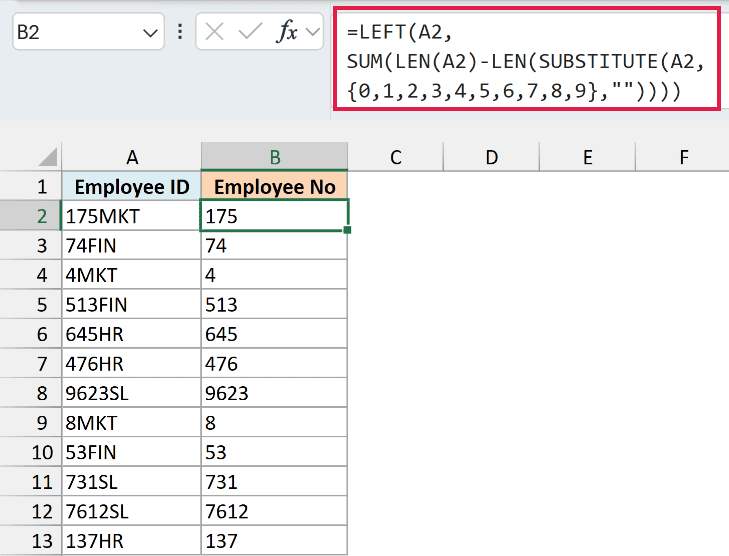Select cell B11 showing 731
Image resolution: width=729 pixels, height=556 pixels.
pyautogui.click(x=274, y=482)
